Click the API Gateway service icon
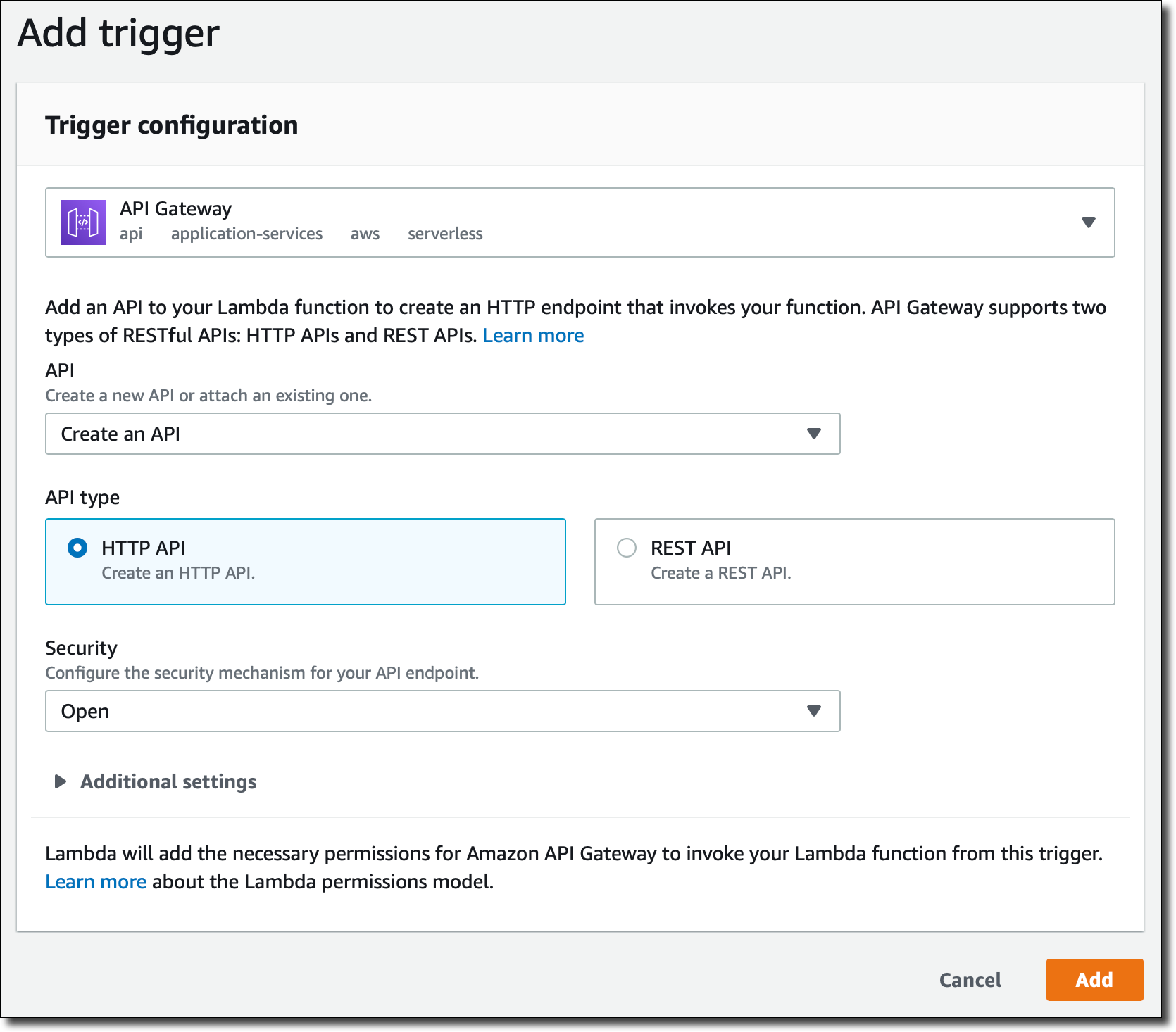 tap(82, 222)
